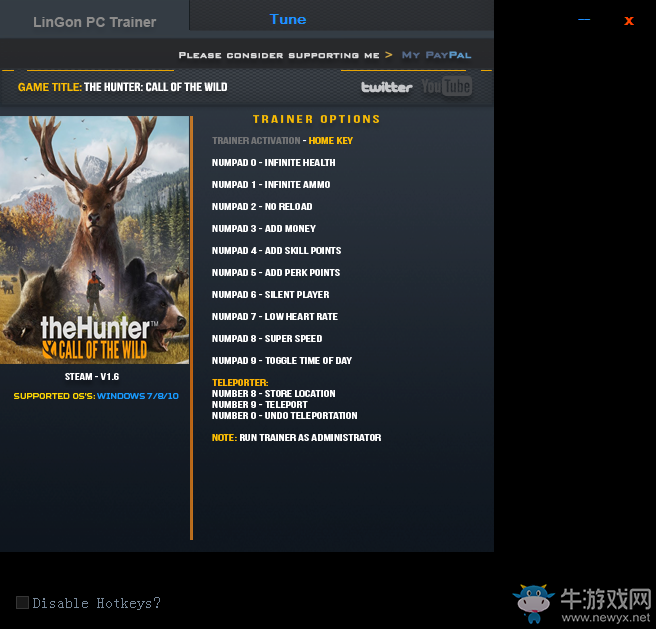Click 'Numpad 3 - Add Money' line
Viewport: 656px width, 629px height.
[264, 229]
